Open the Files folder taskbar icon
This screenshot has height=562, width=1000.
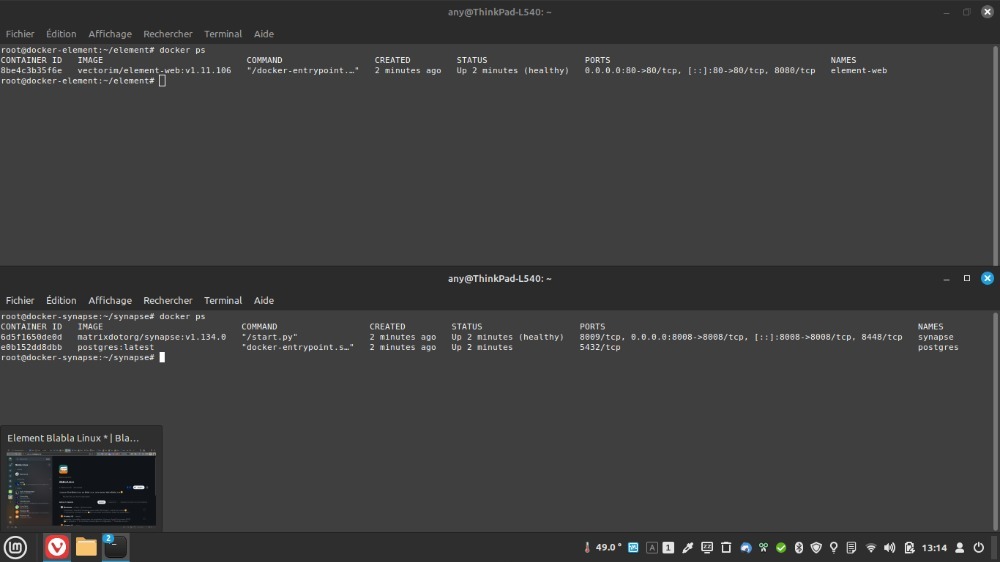pyautogui.click(x=86, y=547)
